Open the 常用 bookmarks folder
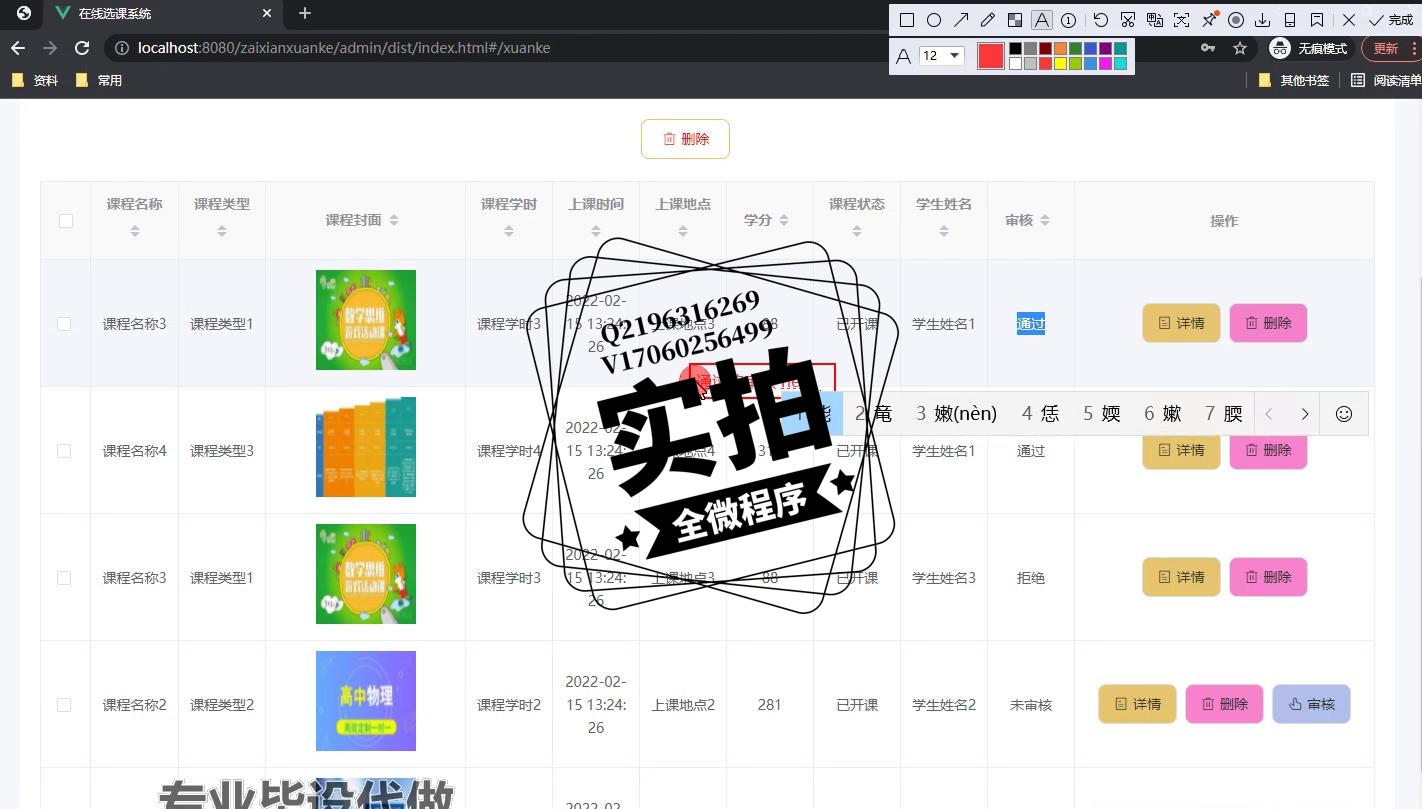Viewport: 1422px width, 809px height. pos(99,80)
